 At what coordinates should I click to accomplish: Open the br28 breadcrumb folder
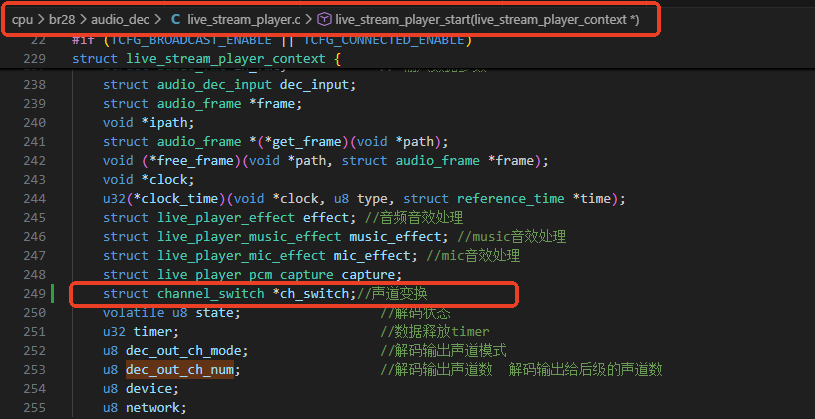pyautogui.click(x=62, y=20)
